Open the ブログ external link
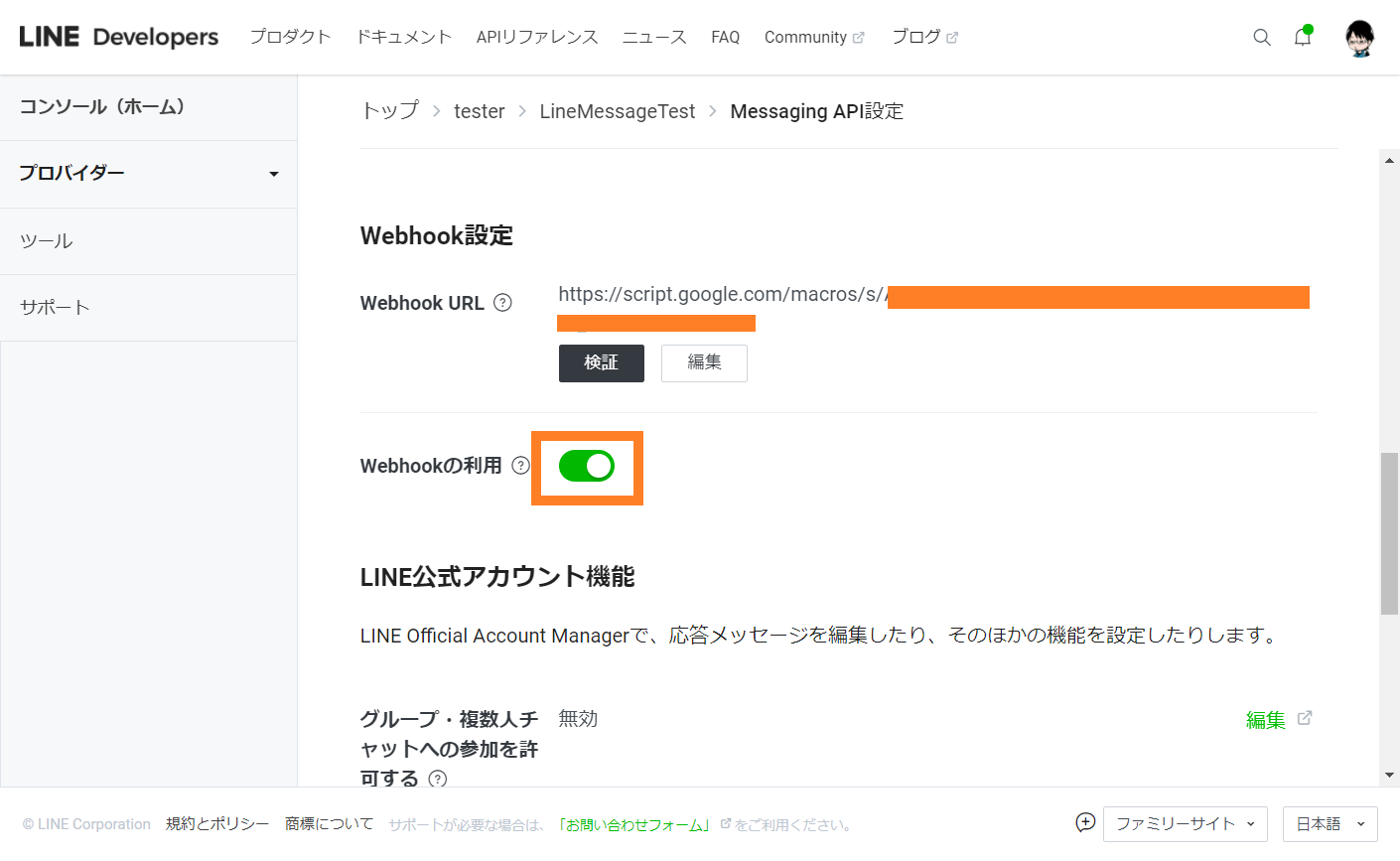Image resolution: width=1400 pixels, height=861 pixels. [924, 37]
